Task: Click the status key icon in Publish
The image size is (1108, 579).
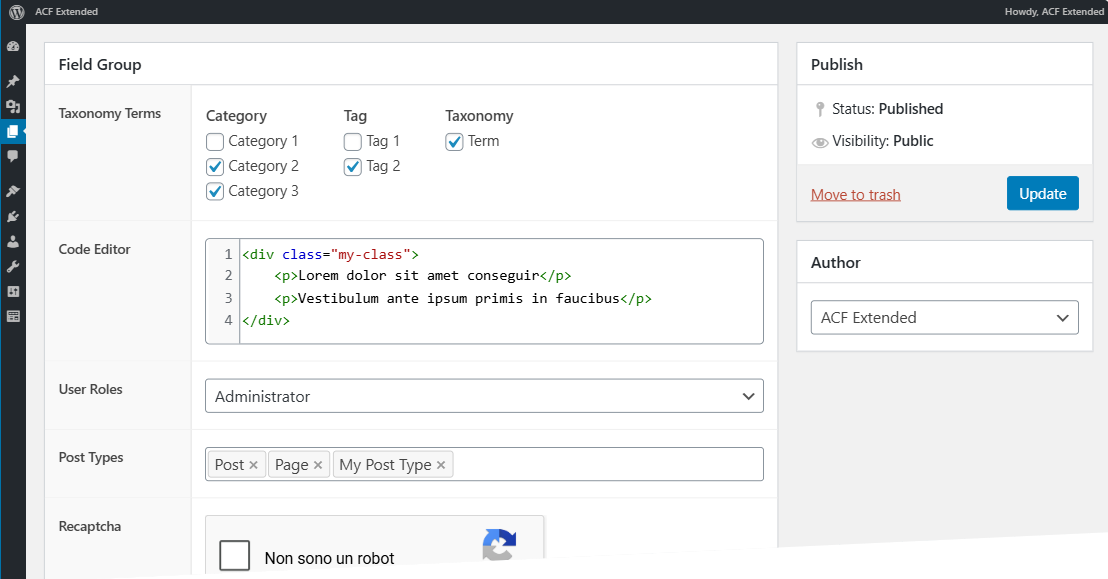Action: [x=820, y=109]
